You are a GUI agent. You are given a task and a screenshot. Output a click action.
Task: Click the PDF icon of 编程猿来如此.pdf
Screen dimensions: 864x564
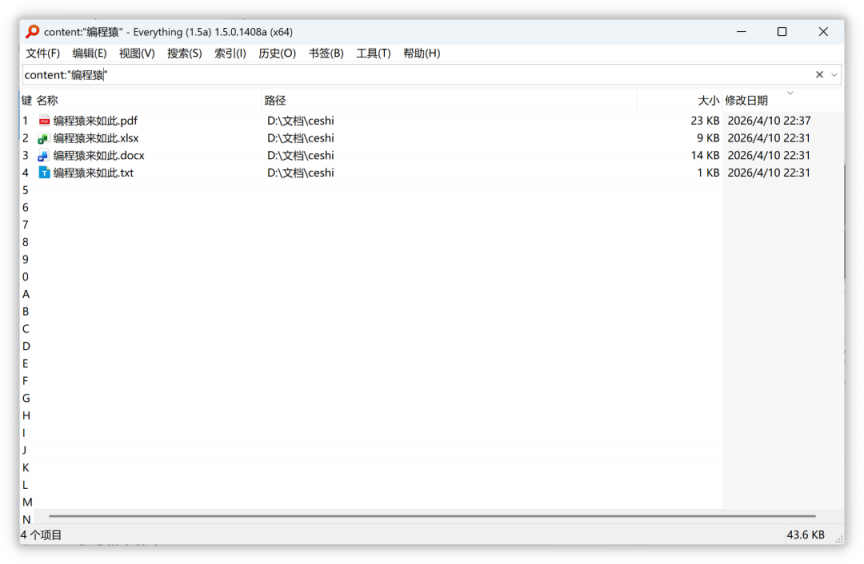[44, 121]
